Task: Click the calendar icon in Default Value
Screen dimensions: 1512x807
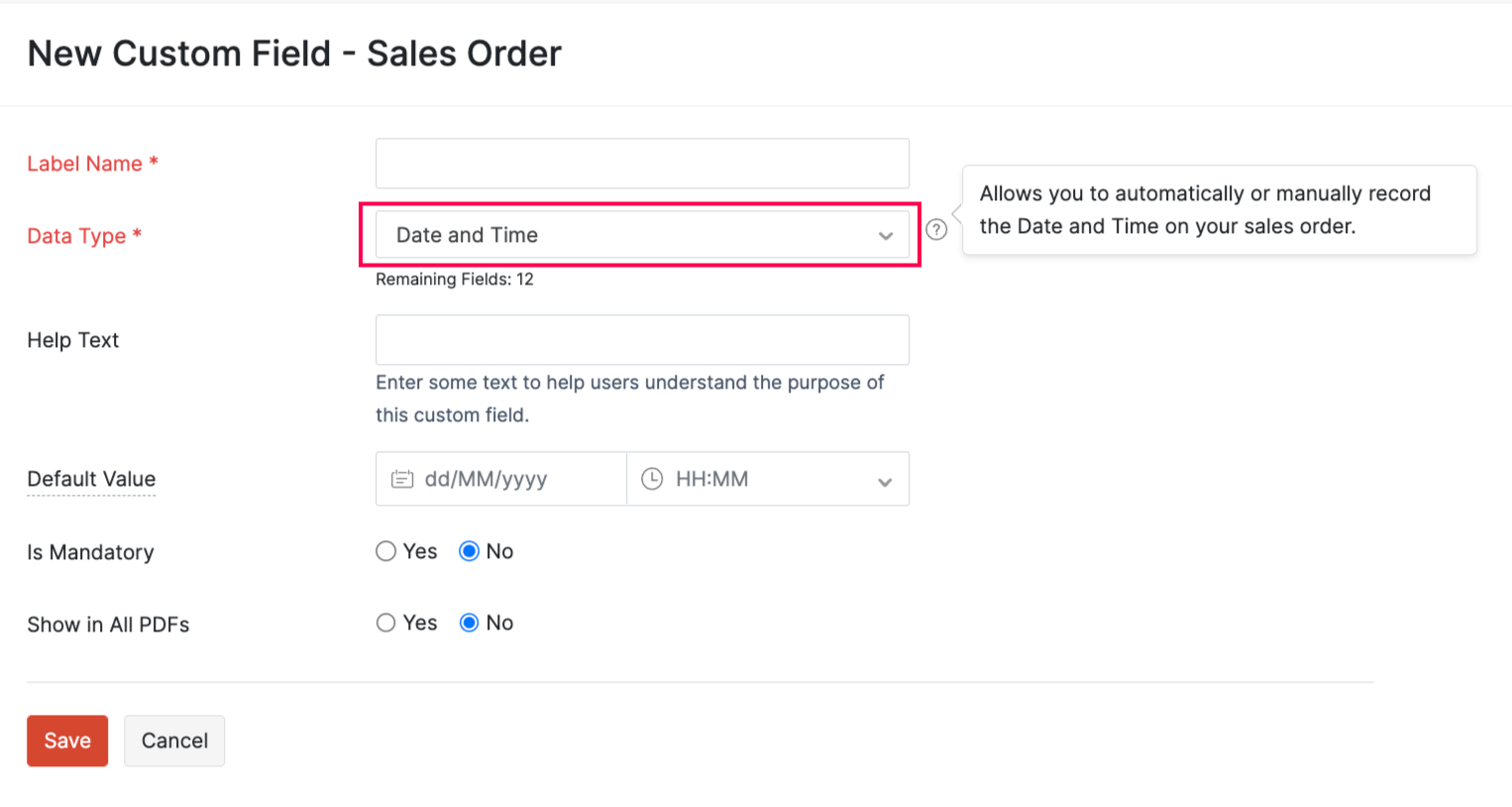Action: pos(402,479)
